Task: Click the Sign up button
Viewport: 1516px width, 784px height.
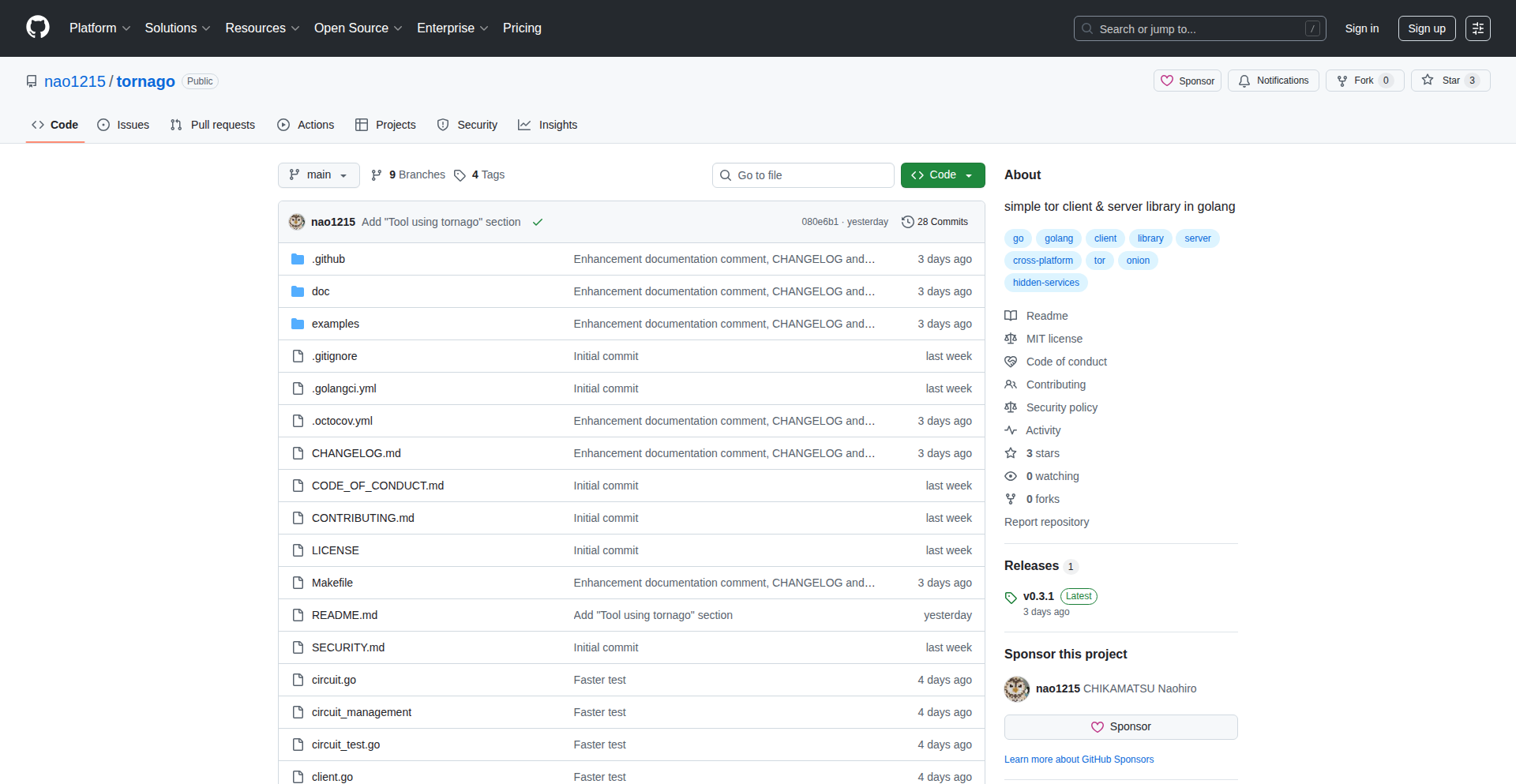Action: 1426,28
